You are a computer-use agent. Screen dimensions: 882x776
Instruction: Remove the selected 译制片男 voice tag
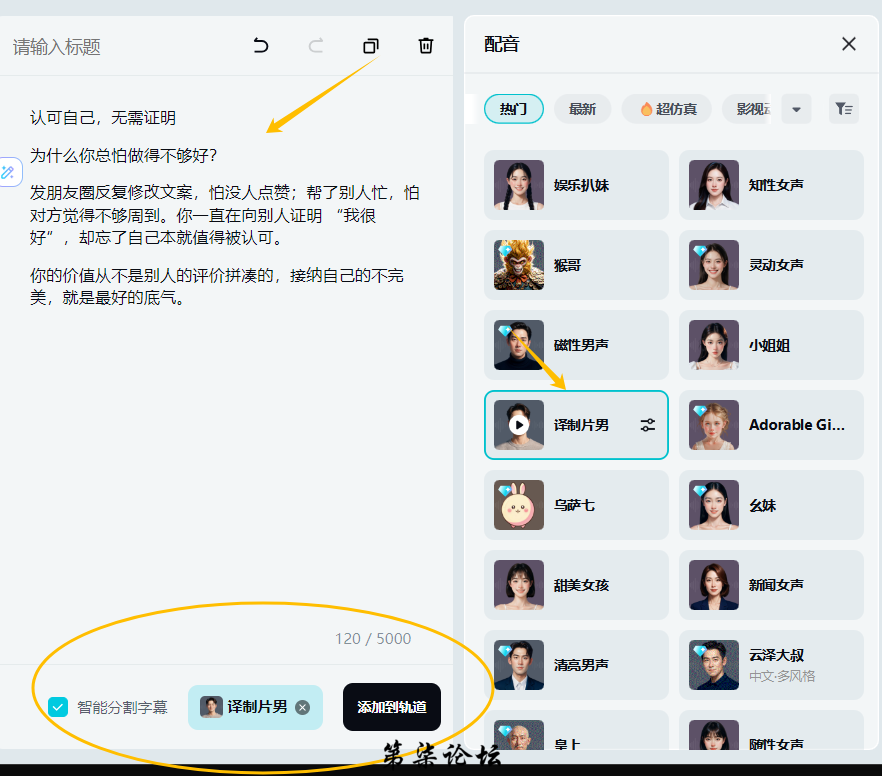click(303, 707)
